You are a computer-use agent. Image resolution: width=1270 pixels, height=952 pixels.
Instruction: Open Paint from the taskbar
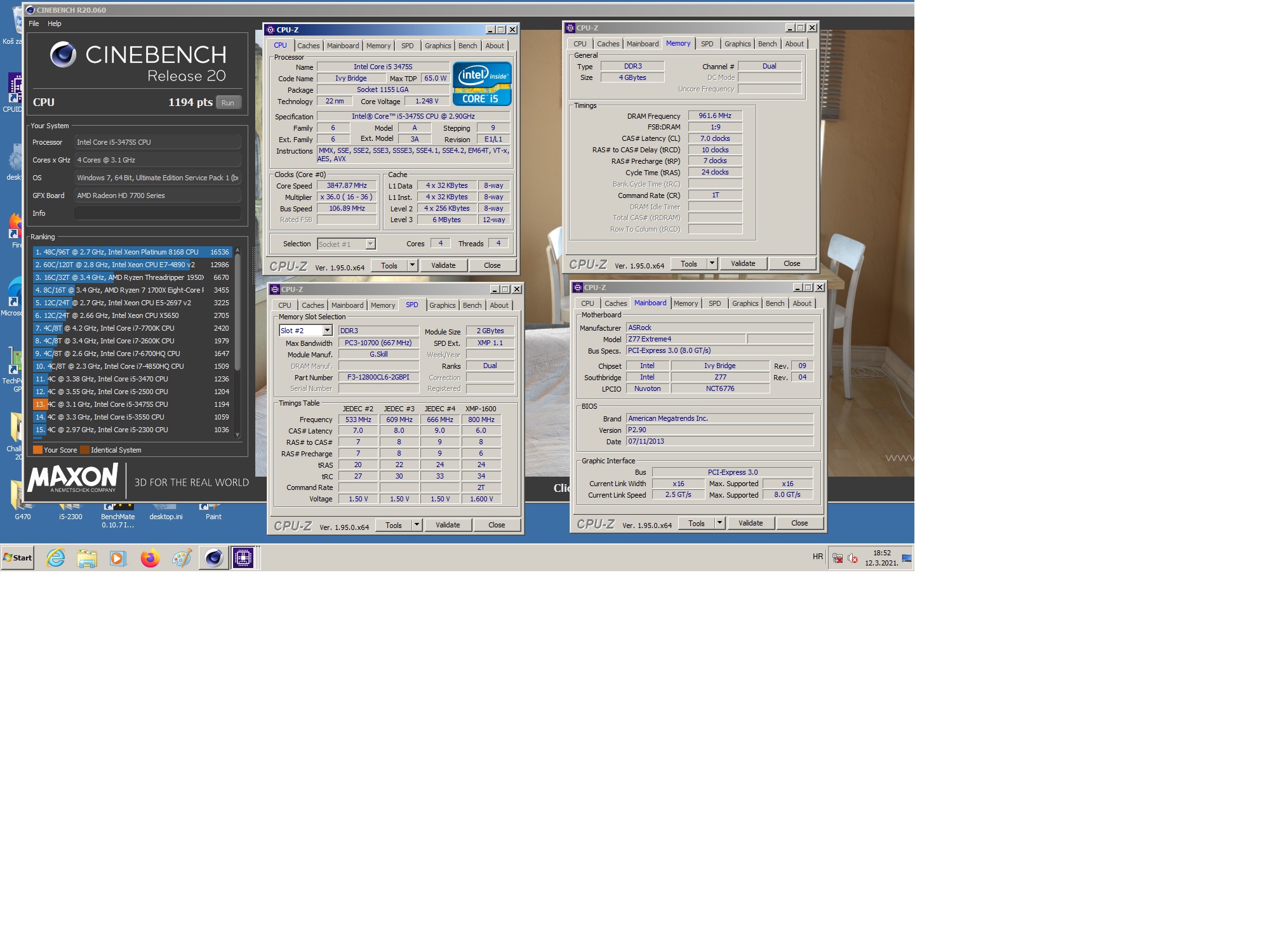coord(182,558)
